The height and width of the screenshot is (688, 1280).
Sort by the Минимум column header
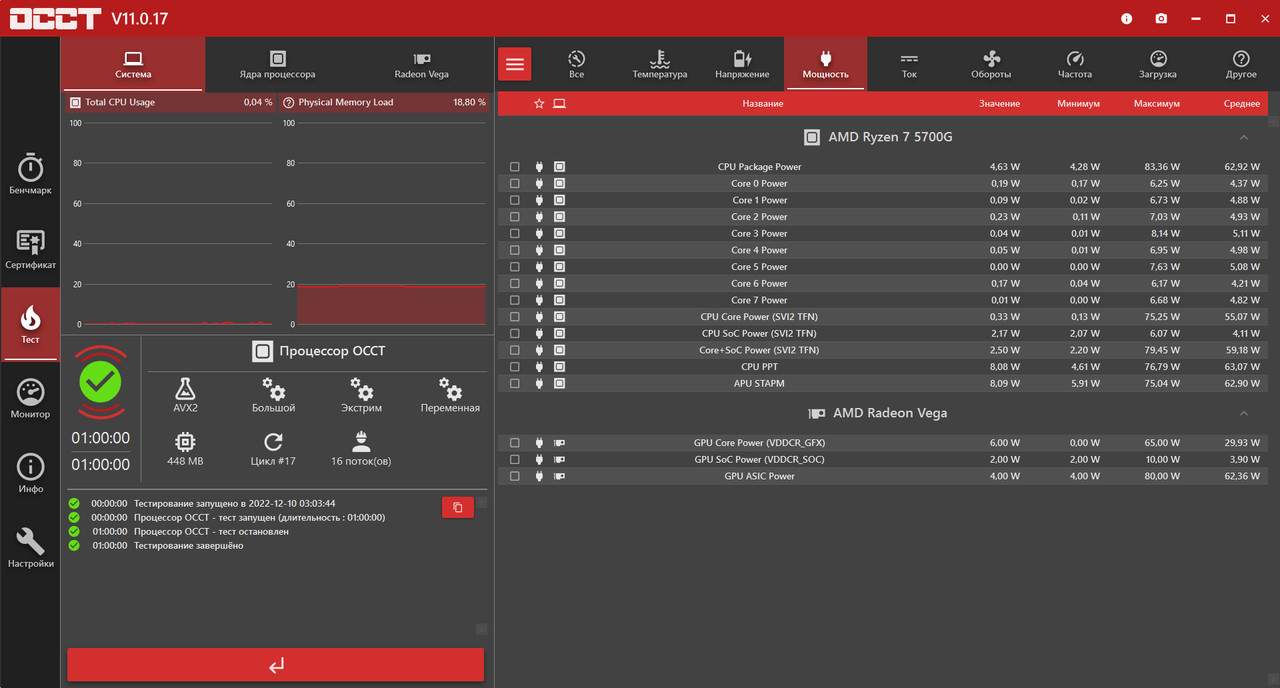(x=1078, y=103)
